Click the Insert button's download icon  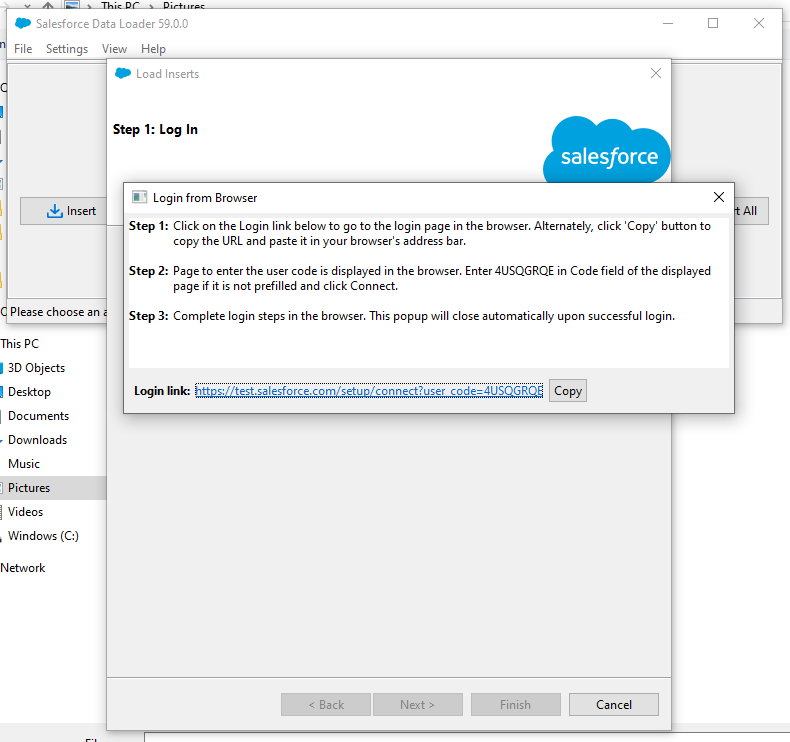tap(55, 211)
